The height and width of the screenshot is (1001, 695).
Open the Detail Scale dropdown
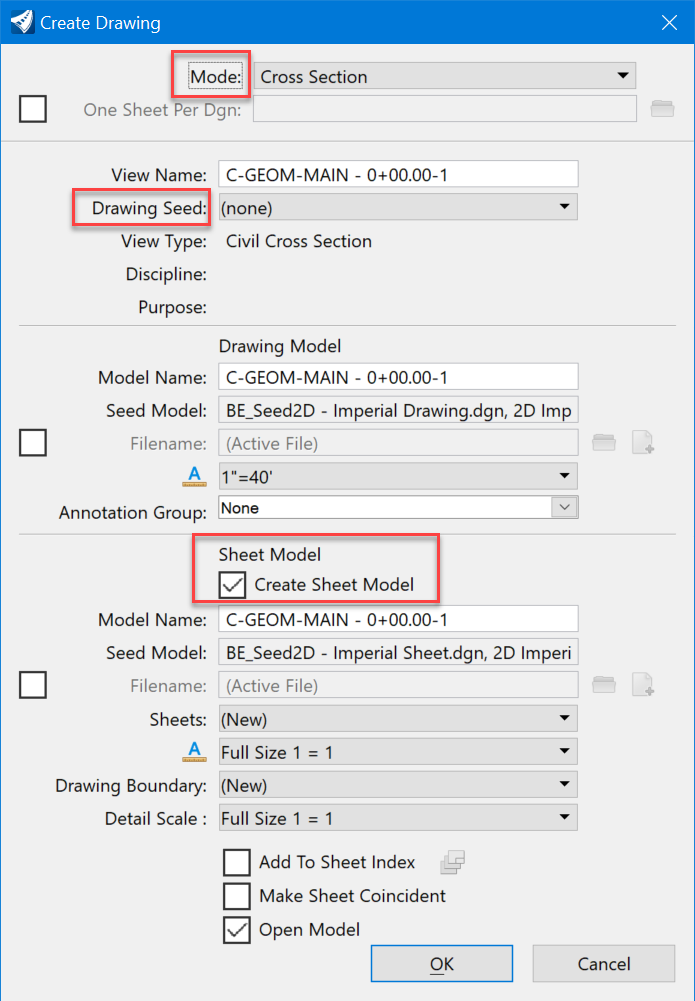(398, 818)
